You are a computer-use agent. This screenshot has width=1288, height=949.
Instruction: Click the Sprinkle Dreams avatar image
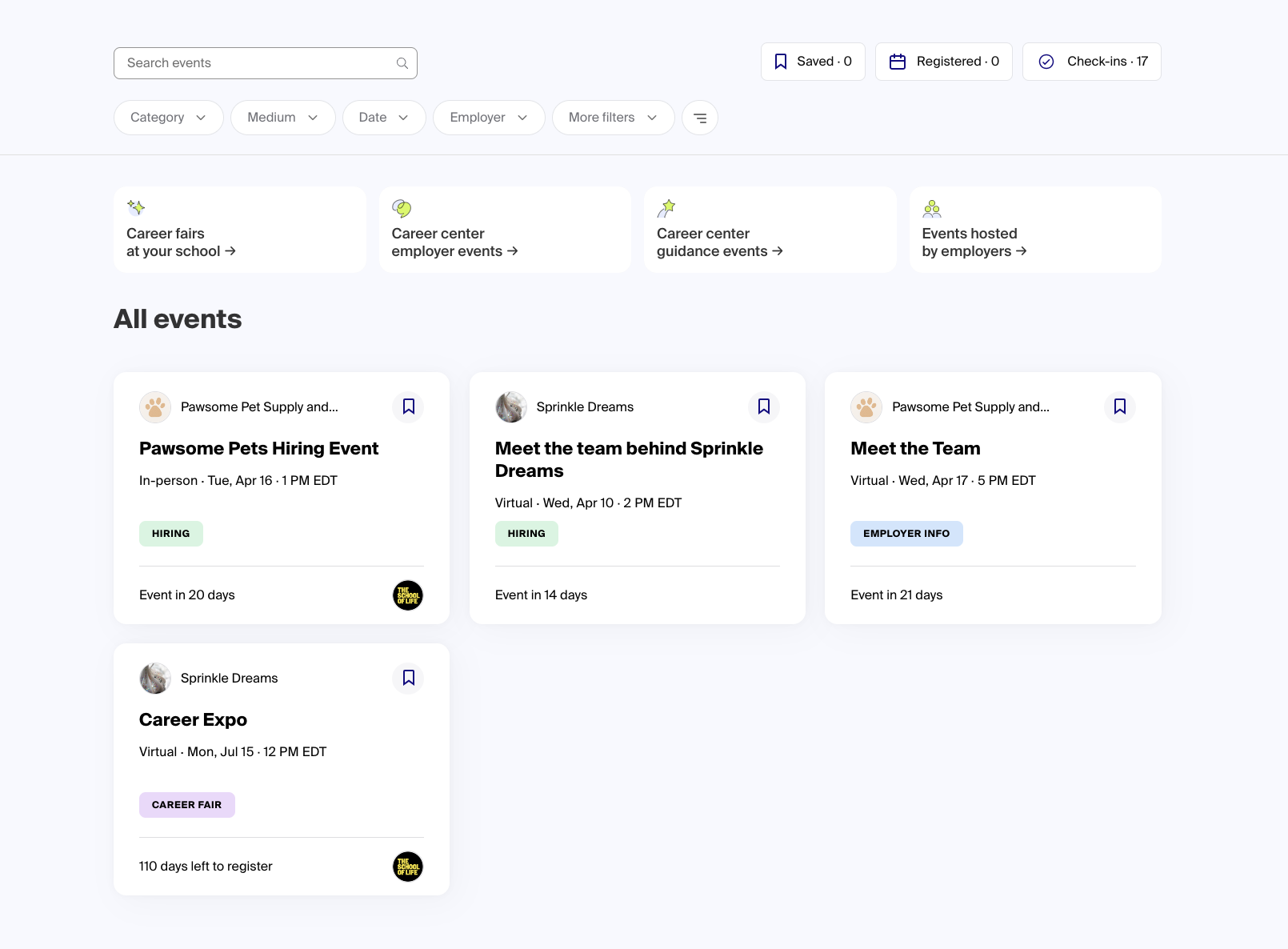point(510,407)
